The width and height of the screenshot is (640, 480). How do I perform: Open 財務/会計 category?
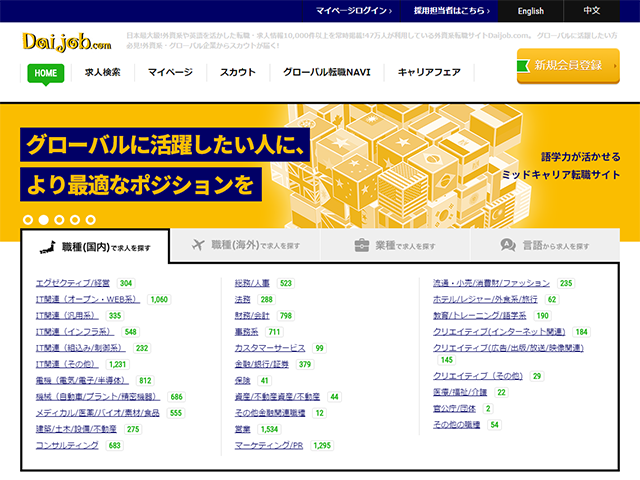coord(252,316)
